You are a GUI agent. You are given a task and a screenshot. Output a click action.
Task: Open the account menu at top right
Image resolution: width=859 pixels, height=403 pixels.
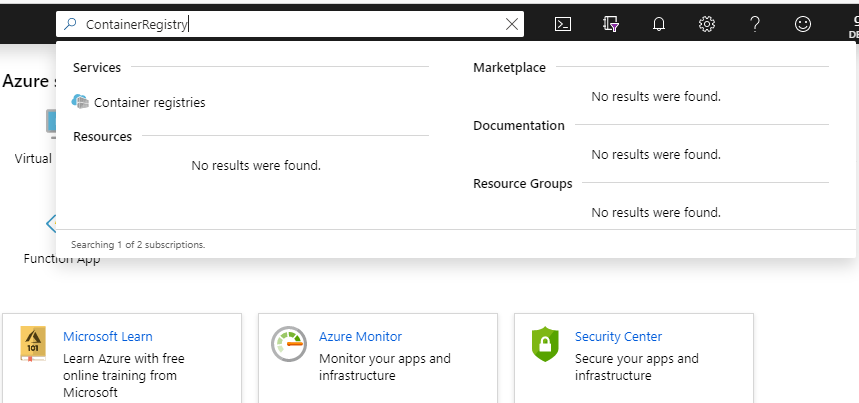pos(850,25)
